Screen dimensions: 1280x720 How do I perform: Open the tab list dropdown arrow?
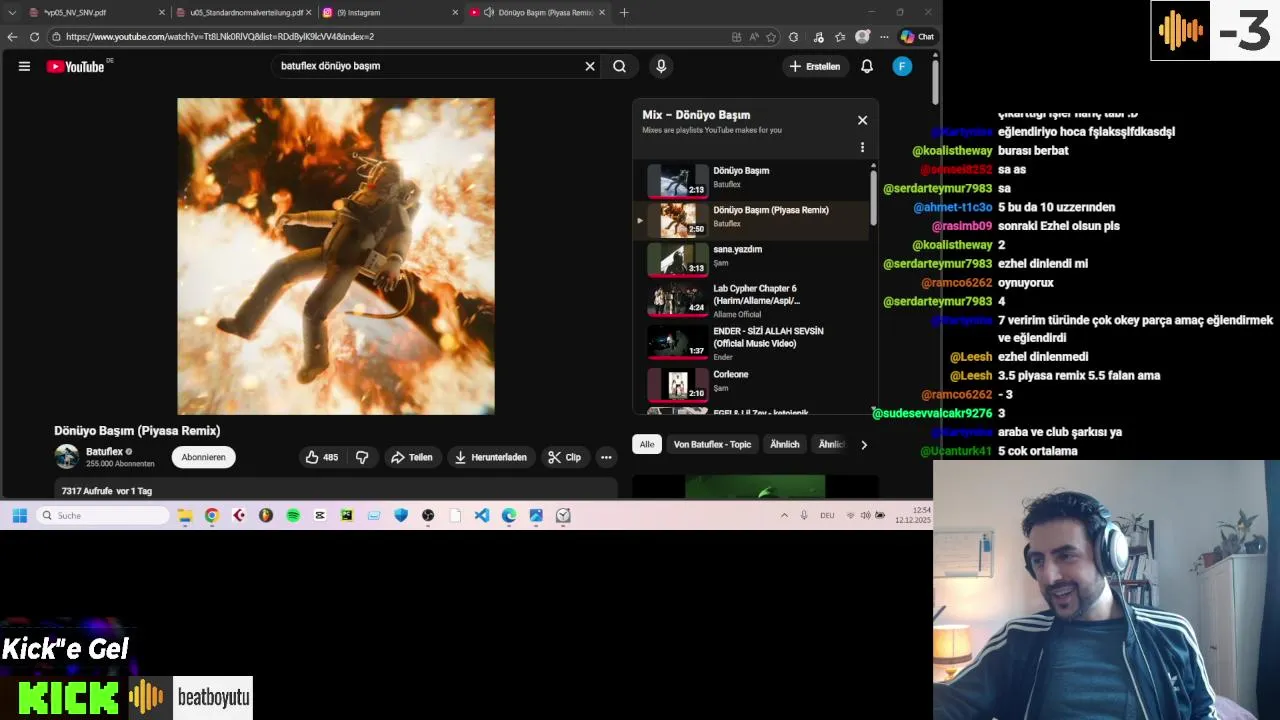click(x=12, y=12)
